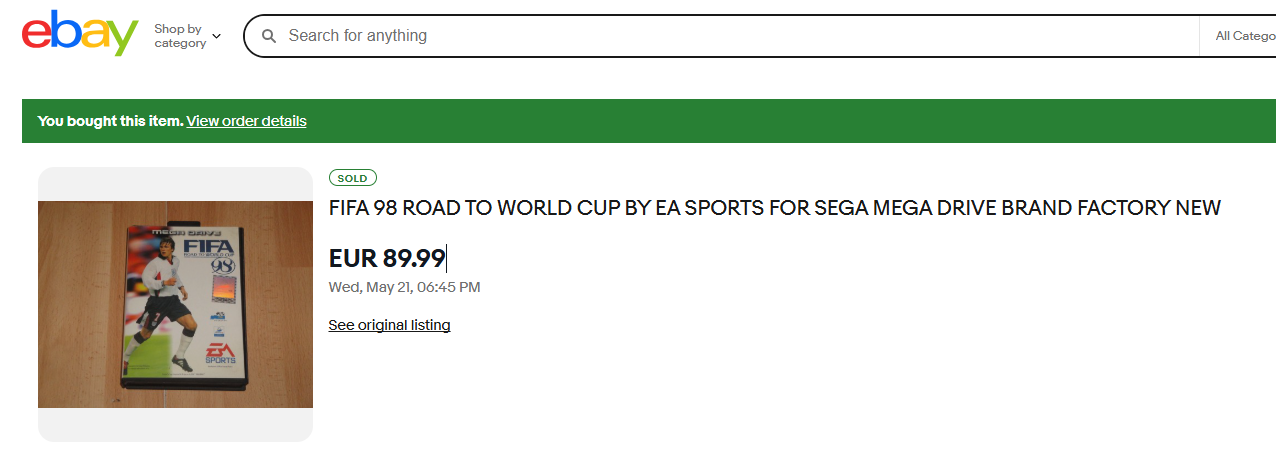
Task: Select the FIFA 98 Road to World Cup title
Action: click(x=775, y=208)
